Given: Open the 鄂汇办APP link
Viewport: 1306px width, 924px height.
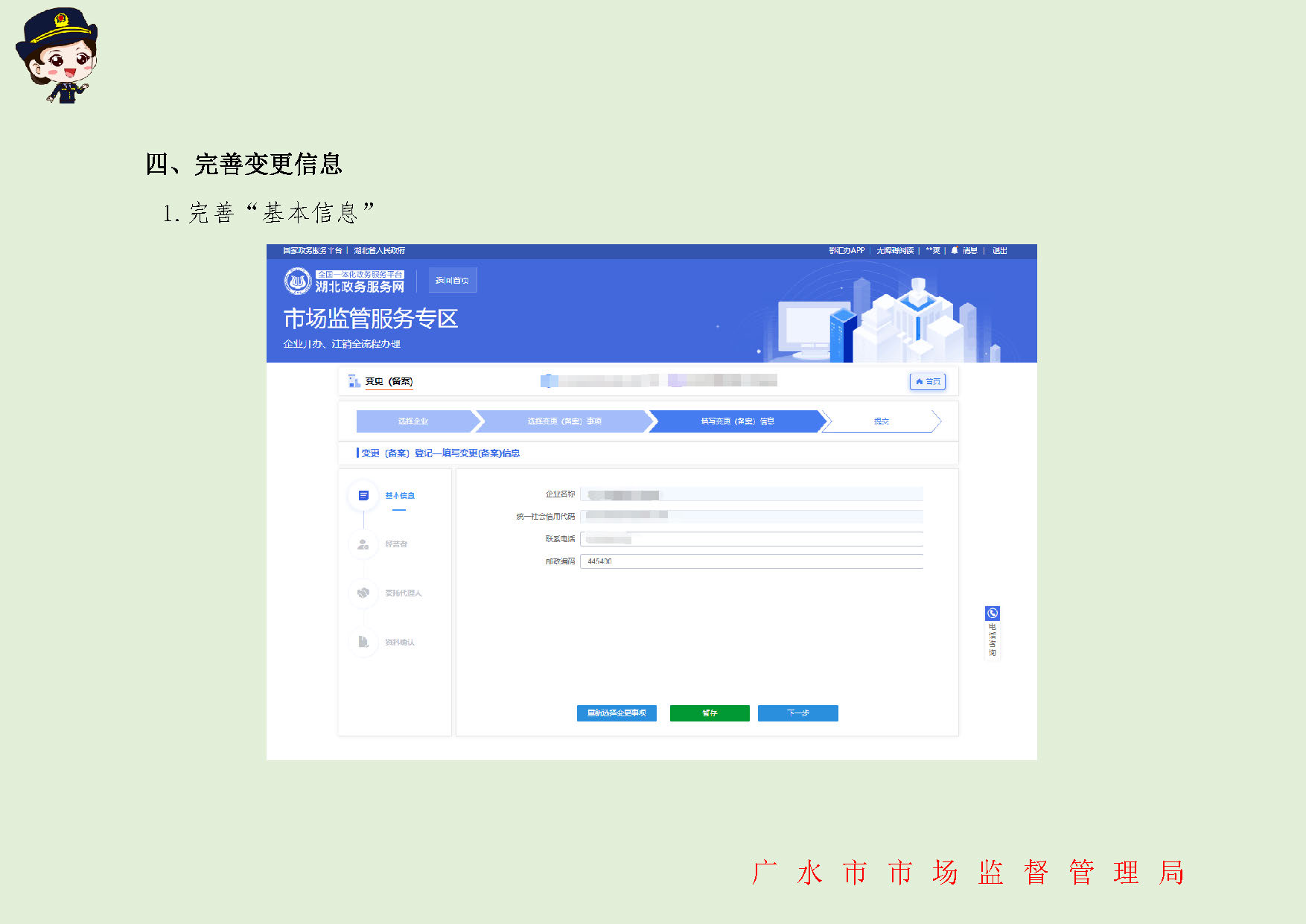Looking at the screenshot, I should (847, 250).
